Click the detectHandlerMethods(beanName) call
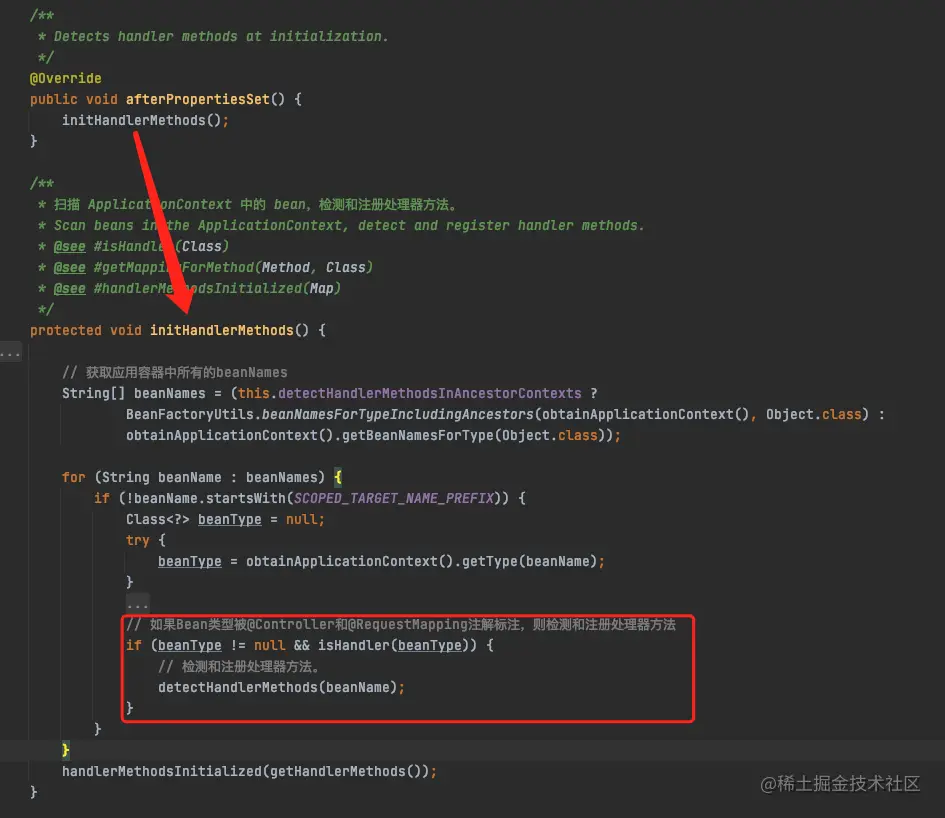The height and width of the screenshot is (818, 945). coord(277,687)
